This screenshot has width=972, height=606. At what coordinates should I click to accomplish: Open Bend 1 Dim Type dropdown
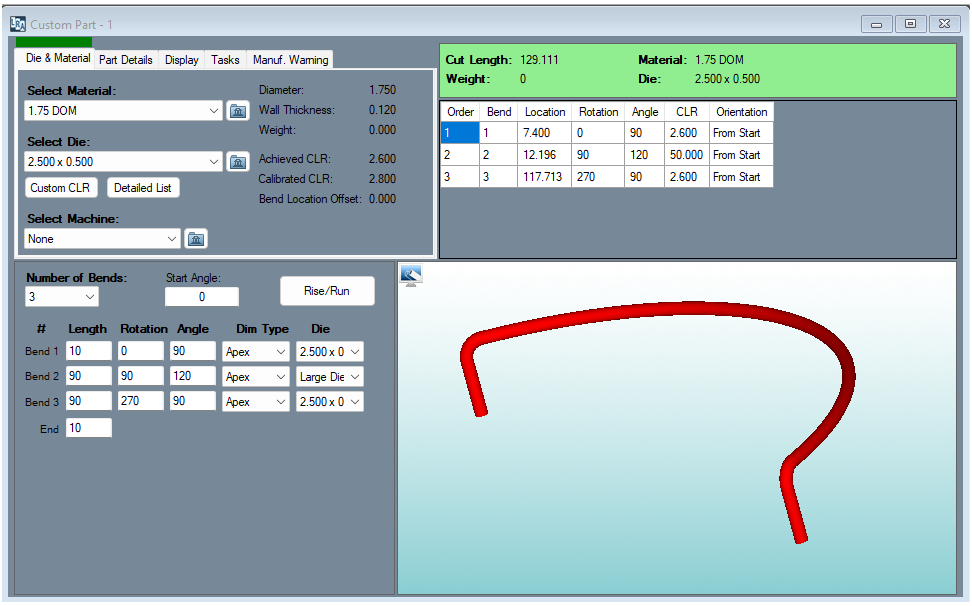click(281, 352)
